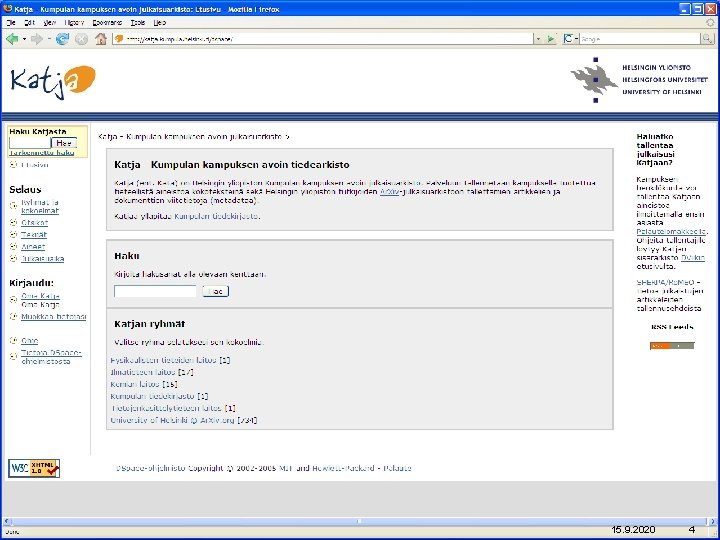The height and width of the screenshot is (540, 720).
Task: Click search magnifier icon in browser search bar
Action: [x=707, y=39]
